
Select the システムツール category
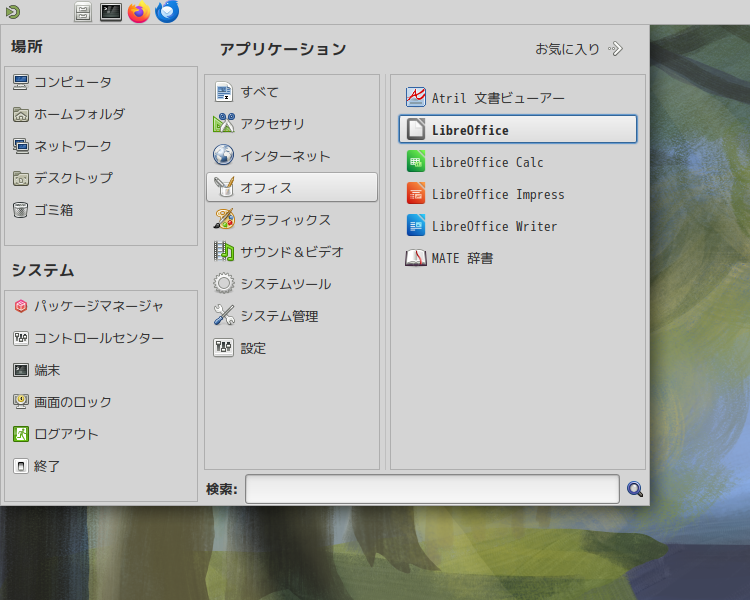click(292, 284)
